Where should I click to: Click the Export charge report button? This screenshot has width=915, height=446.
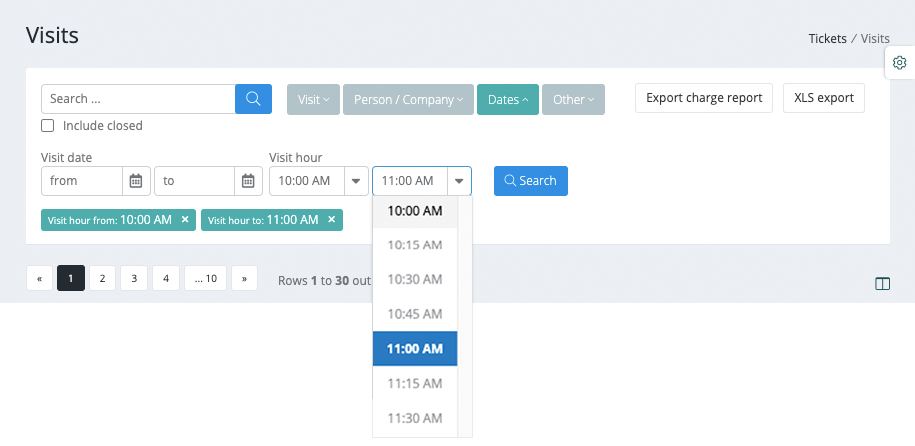tap(704, 98)
